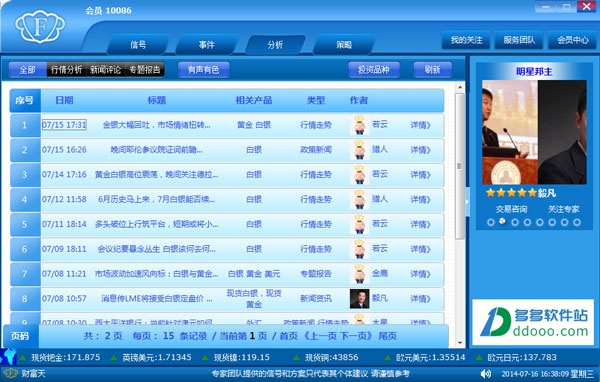Open 服务团队
This screenshot has height=382, width=600.
(519, 40)
